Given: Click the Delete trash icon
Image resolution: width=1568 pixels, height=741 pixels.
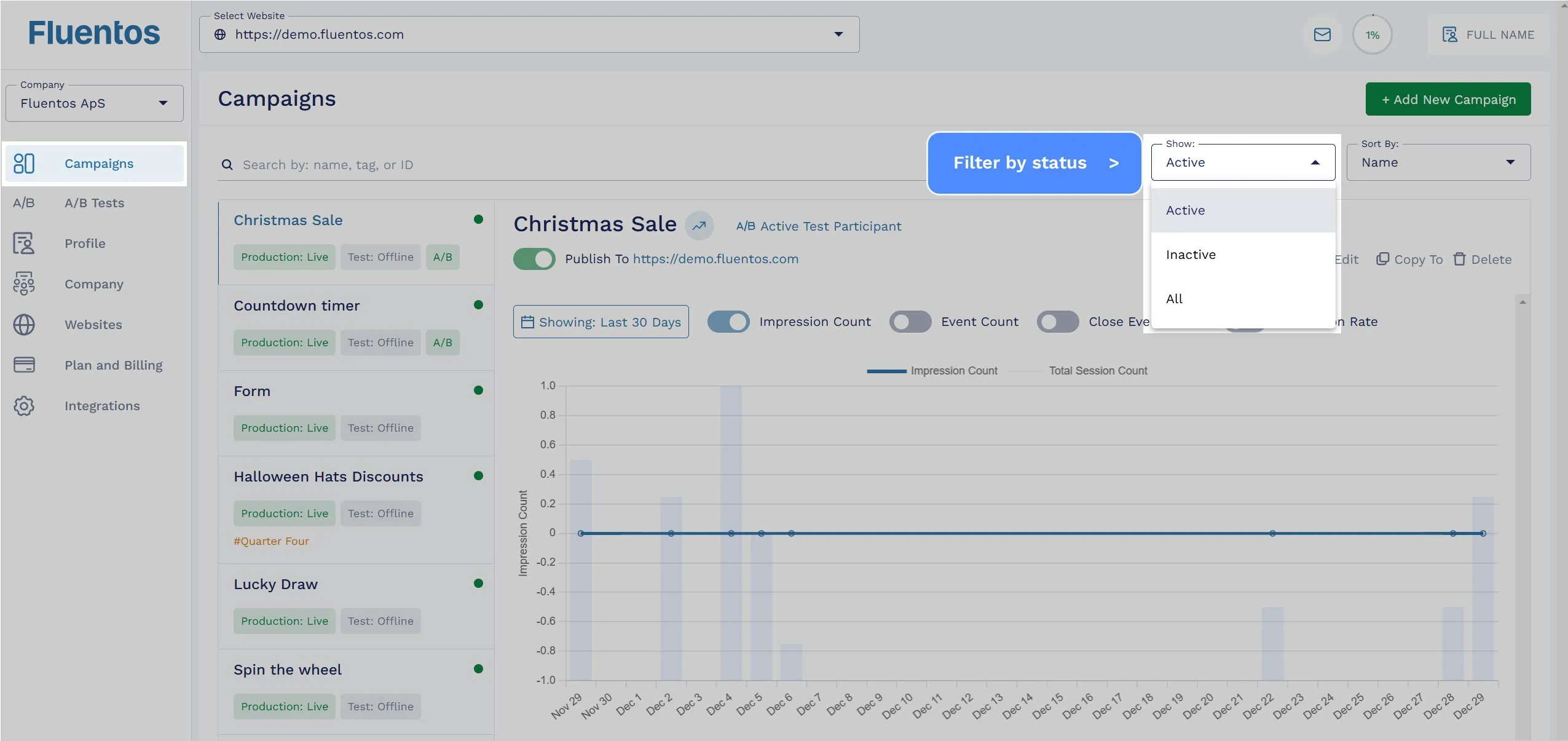Looking at the screenshot, I should (1459, 259).
